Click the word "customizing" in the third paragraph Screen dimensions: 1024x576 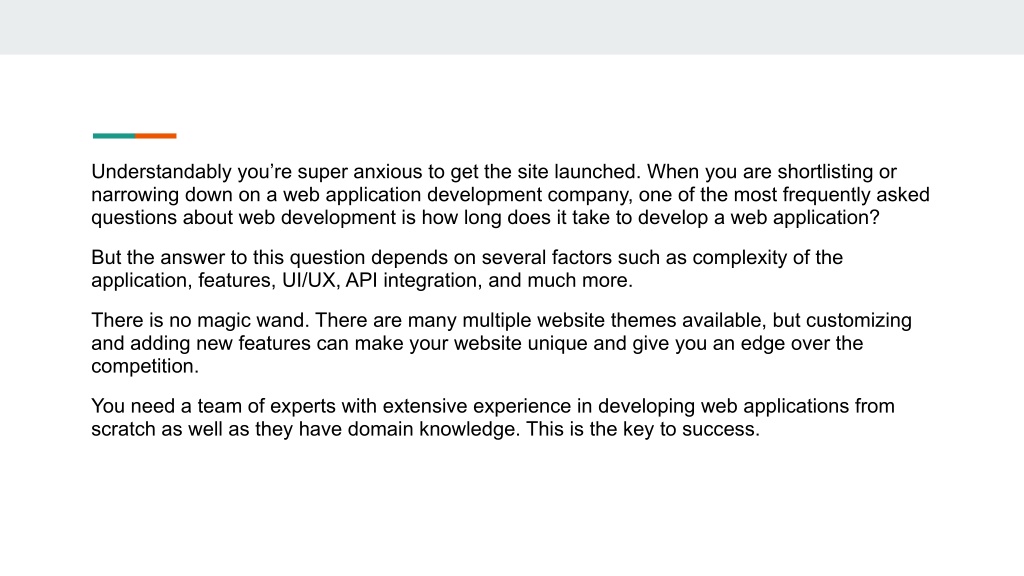pos(859,320)
